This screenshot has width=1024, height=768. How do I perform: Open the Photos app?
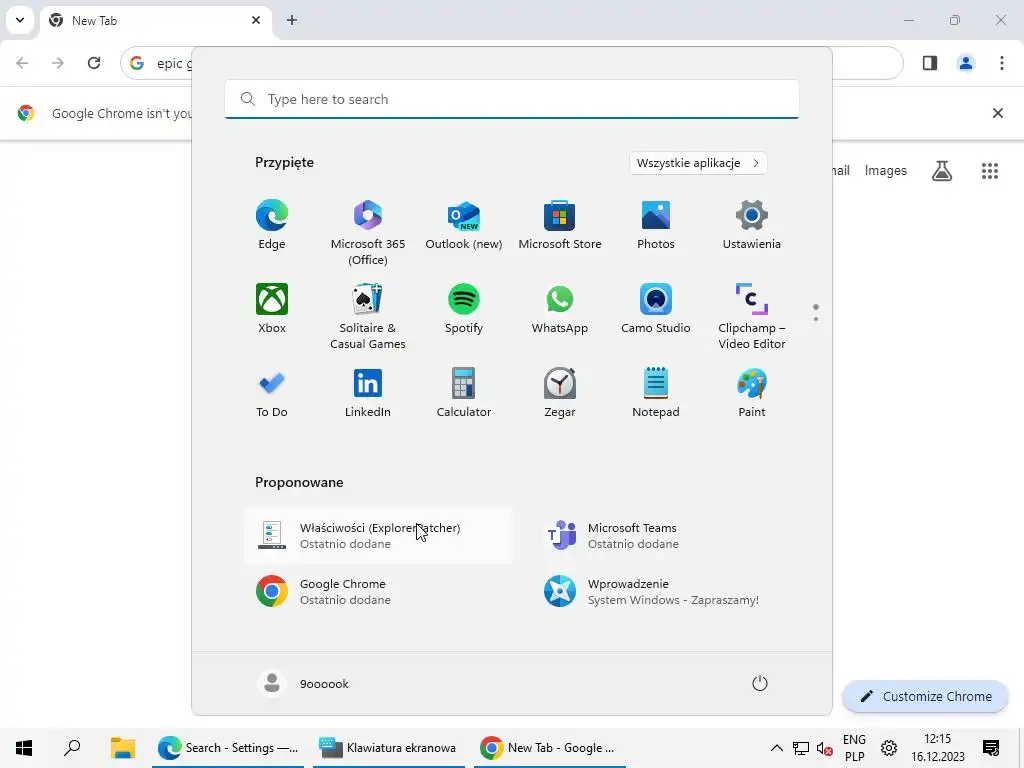click(x=656, y=225)
